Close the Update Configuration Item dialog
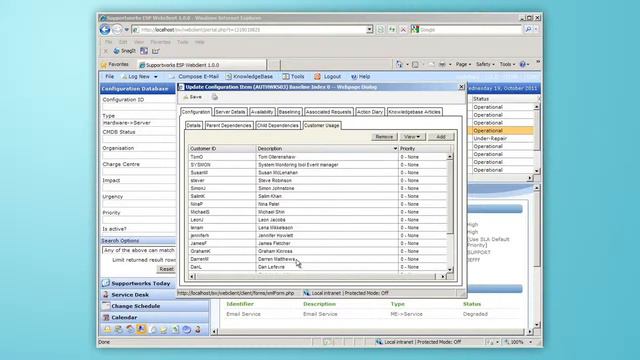 (x=461, y=87)
